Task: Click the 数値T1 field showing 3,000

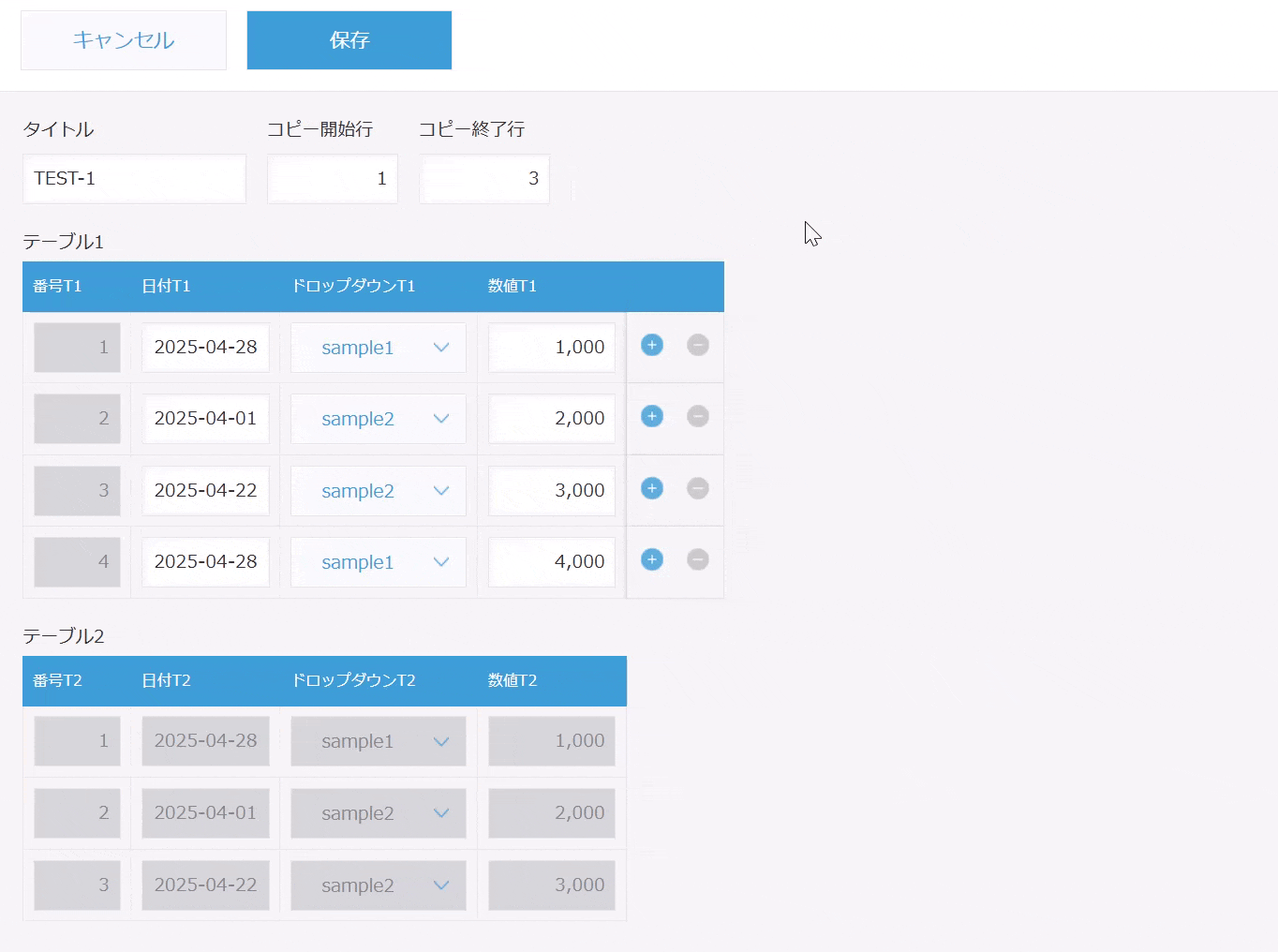Action: point(552,491)
